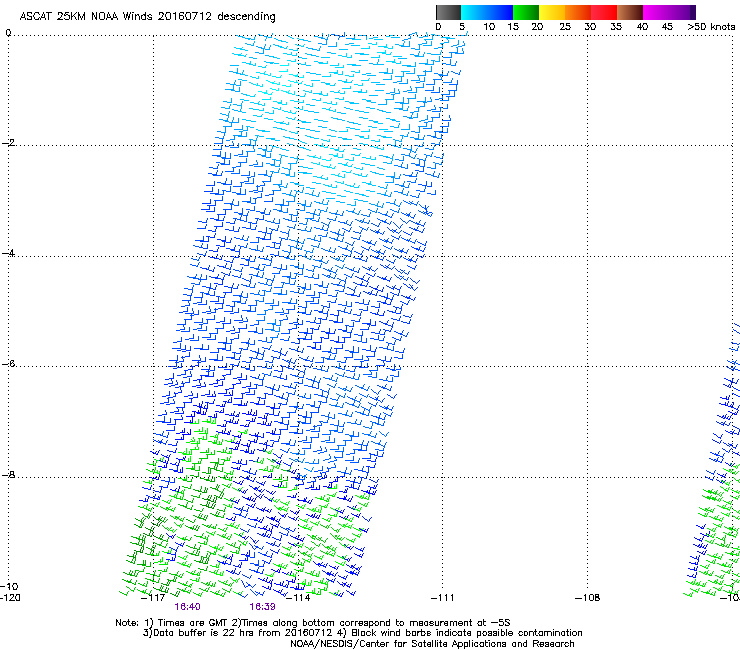The image size is (740, 650).
Task: Click the 'NOAA/NESDIS/Center for Satellite Applications' credit line
Action: (432, 644)
